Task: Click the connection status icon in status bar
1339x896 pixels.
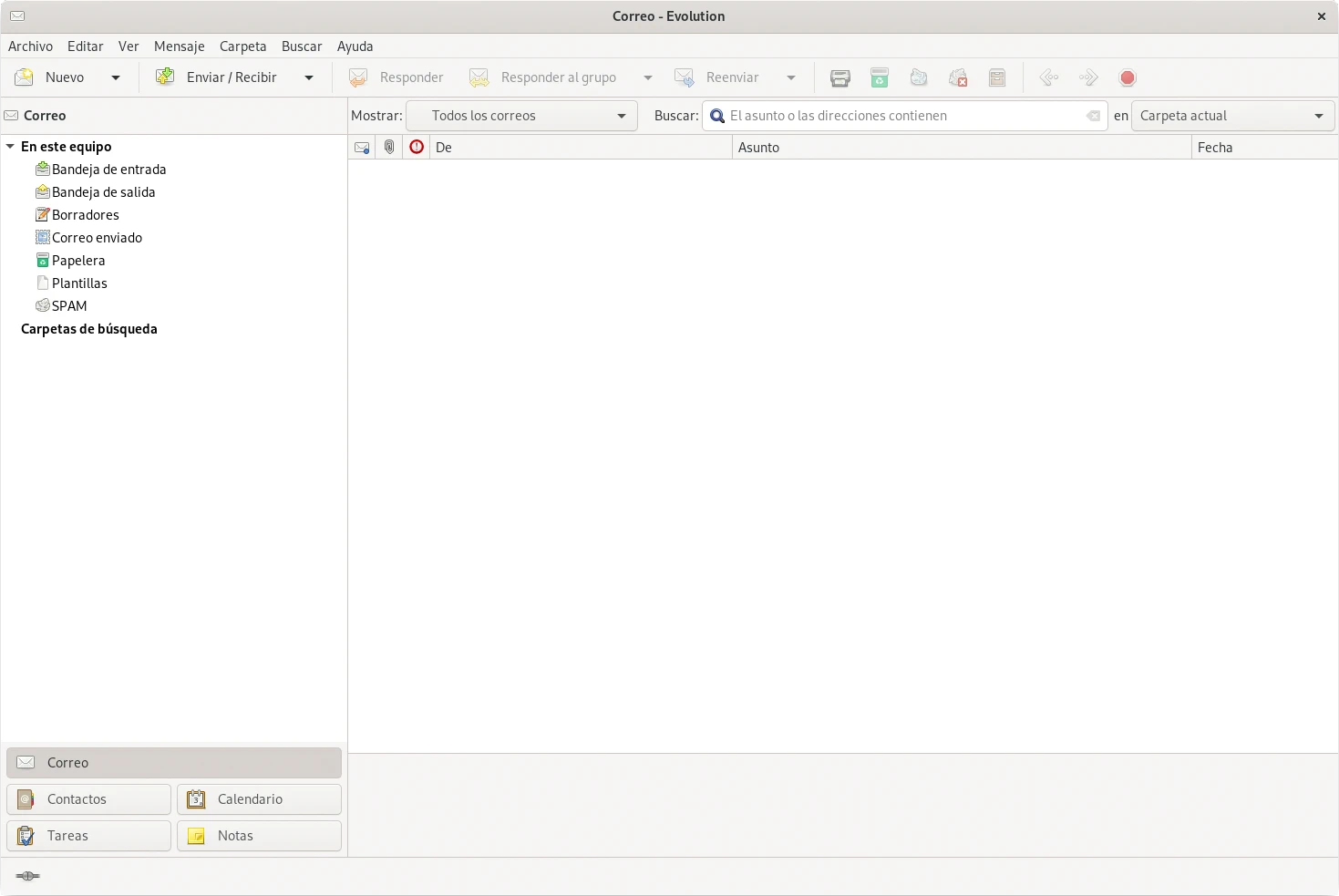Action: [x=28, y=876]
